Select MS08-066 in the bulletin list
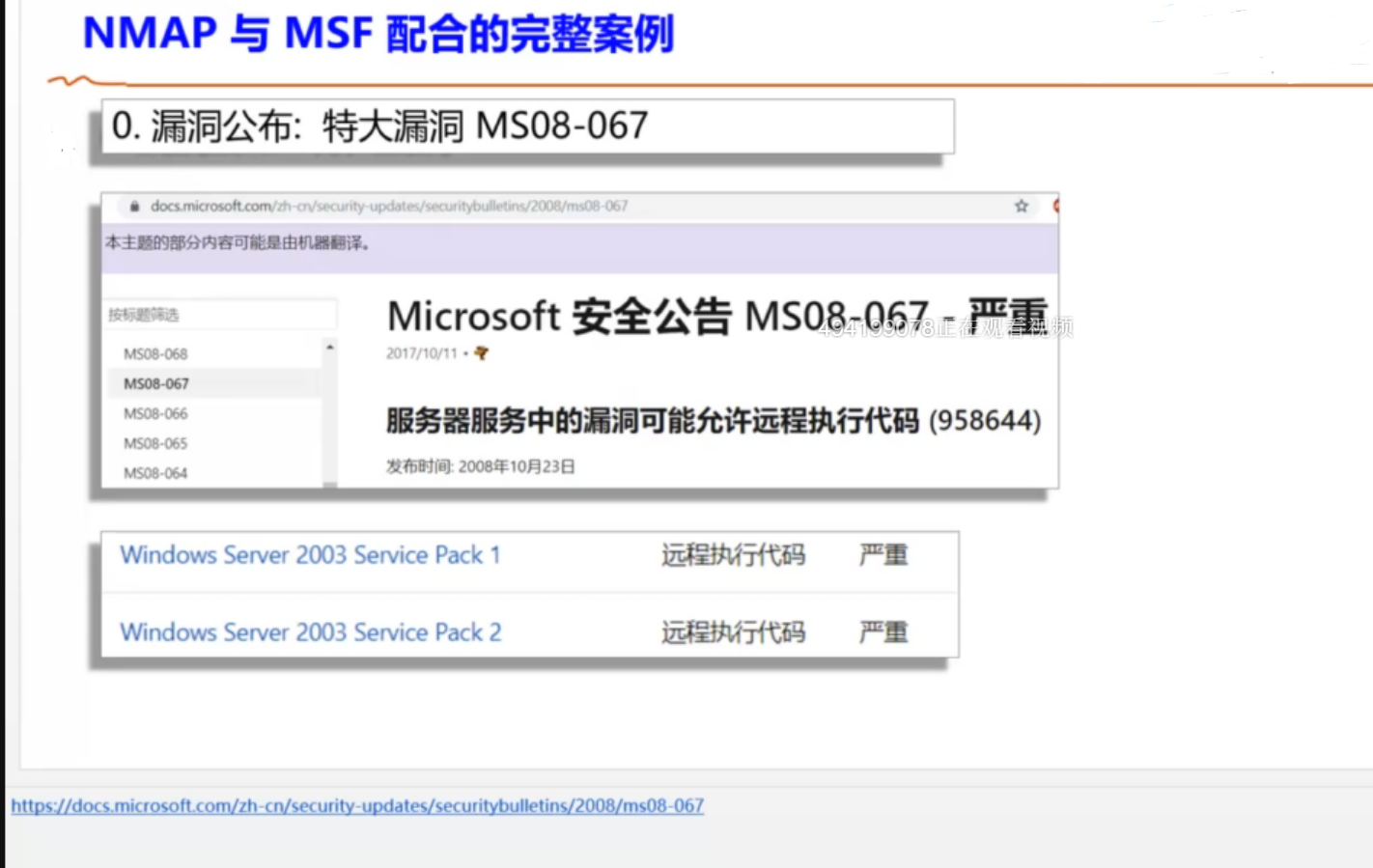The height and width of the screenshot is (868, 1373). click(155, 414)
